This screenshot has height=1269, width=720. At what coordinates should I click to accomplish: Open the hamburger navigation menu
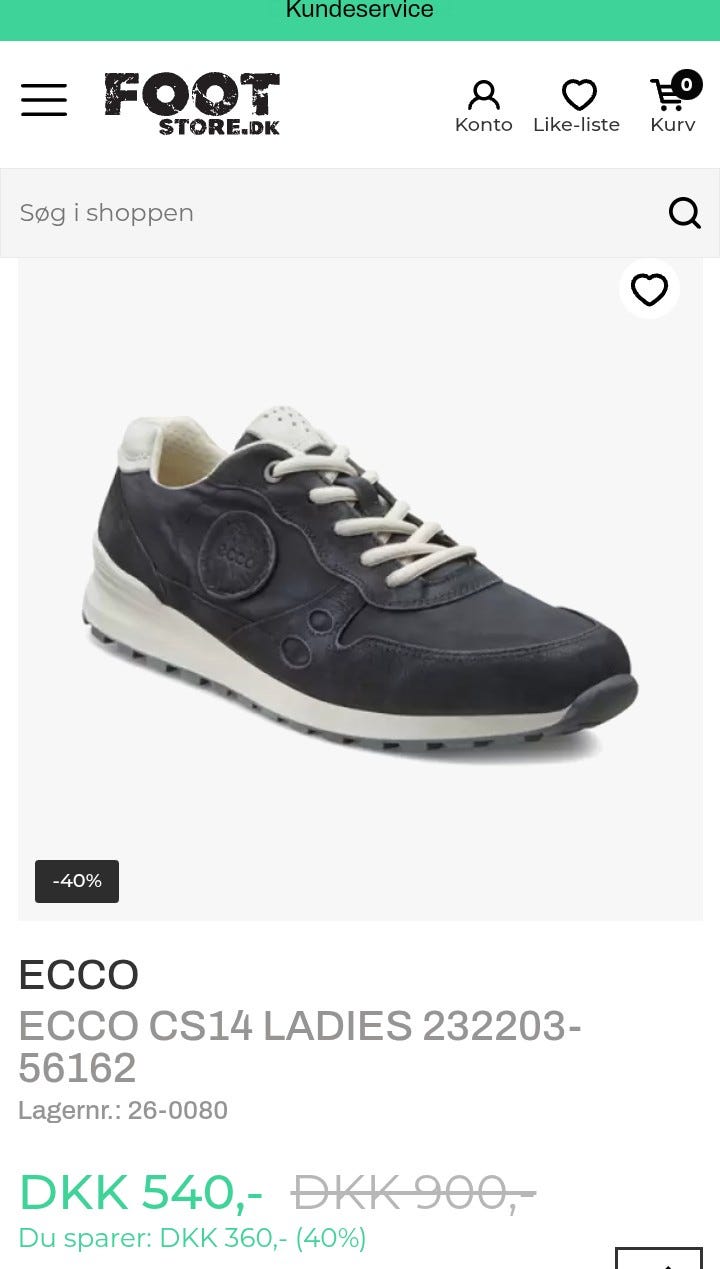click(x=44, y=100)
